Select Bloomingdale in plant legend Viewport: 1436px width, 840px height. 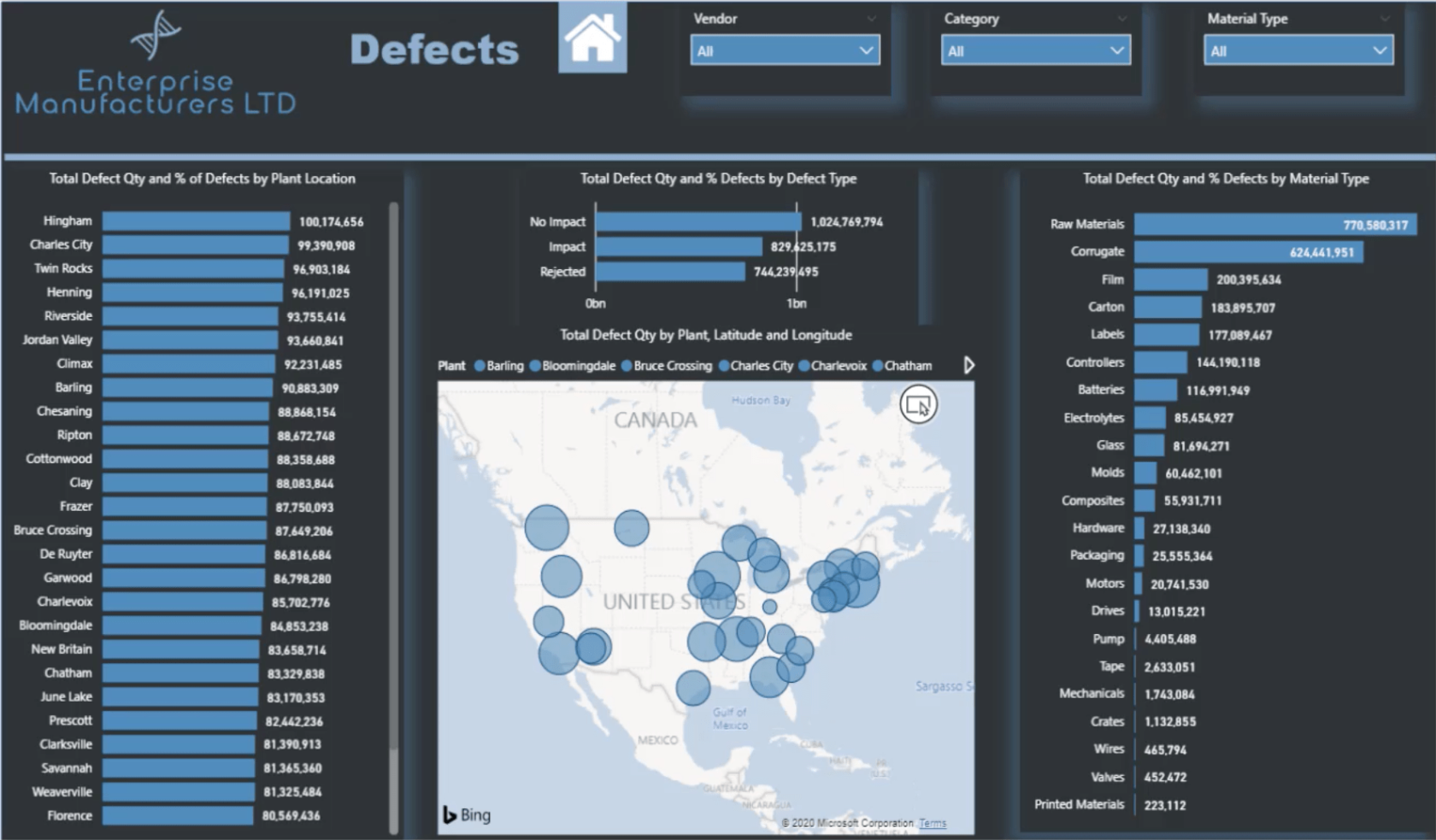(x=573, y=366)
